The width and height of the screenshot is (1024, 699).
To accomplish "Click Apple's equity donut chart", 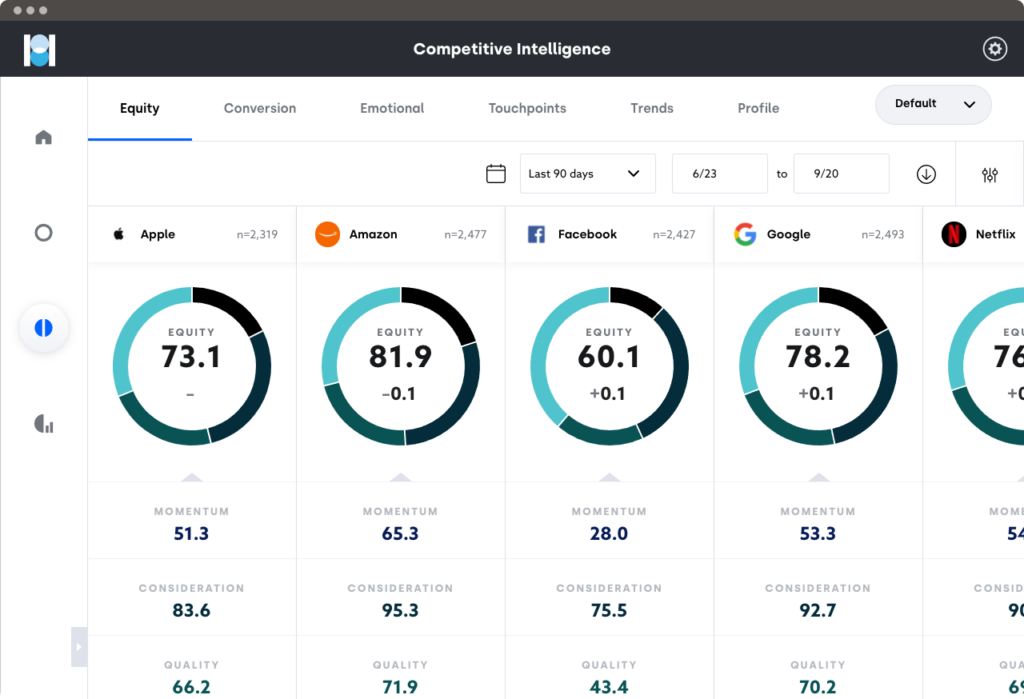I will tap(191, 365).
